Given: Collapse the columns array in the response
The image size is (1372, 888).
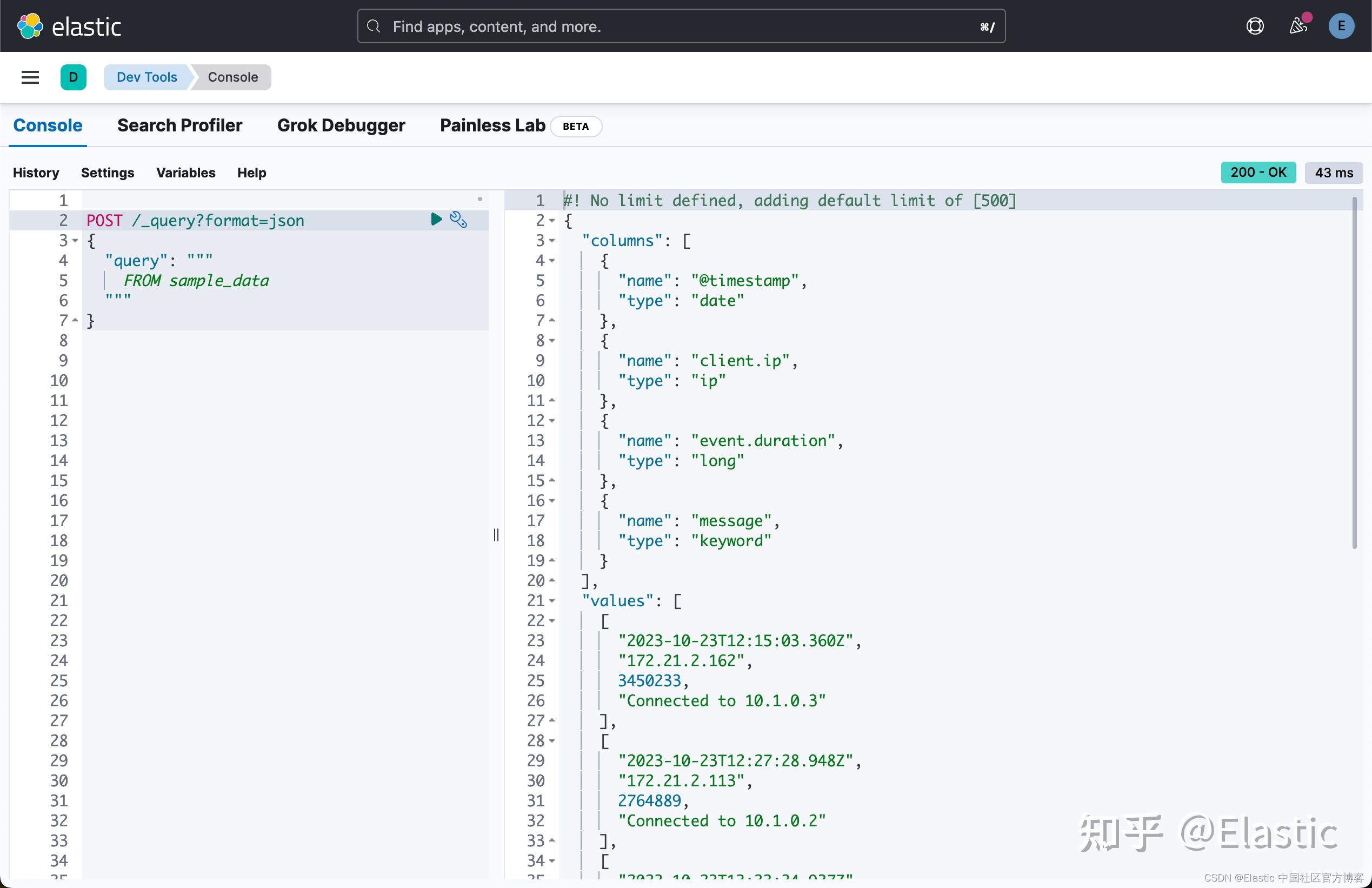Looking at the screenshot, I should coord(551,241).
